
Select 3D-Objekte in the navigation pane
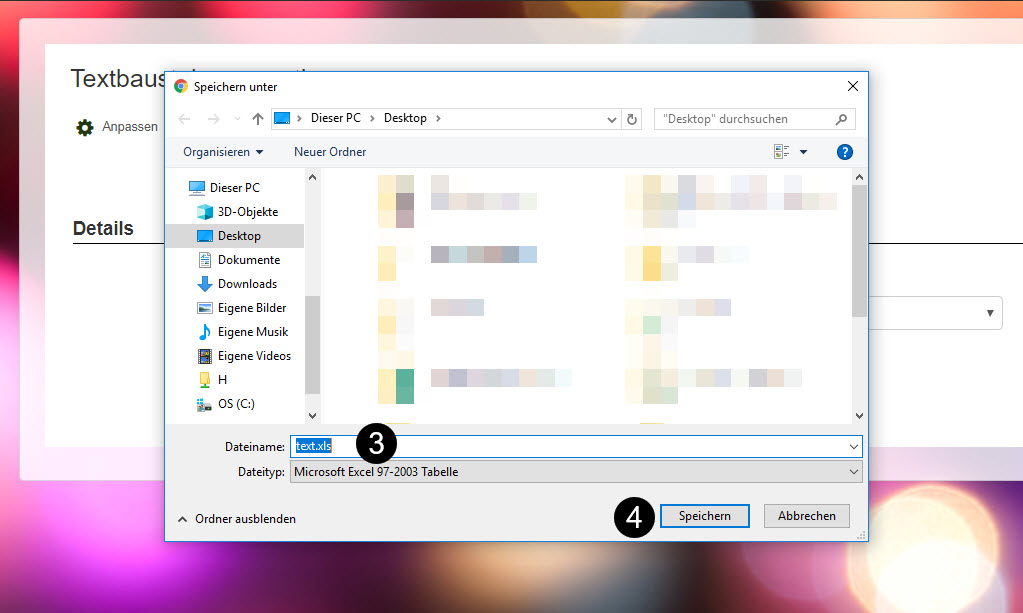(x=247, y=212)
